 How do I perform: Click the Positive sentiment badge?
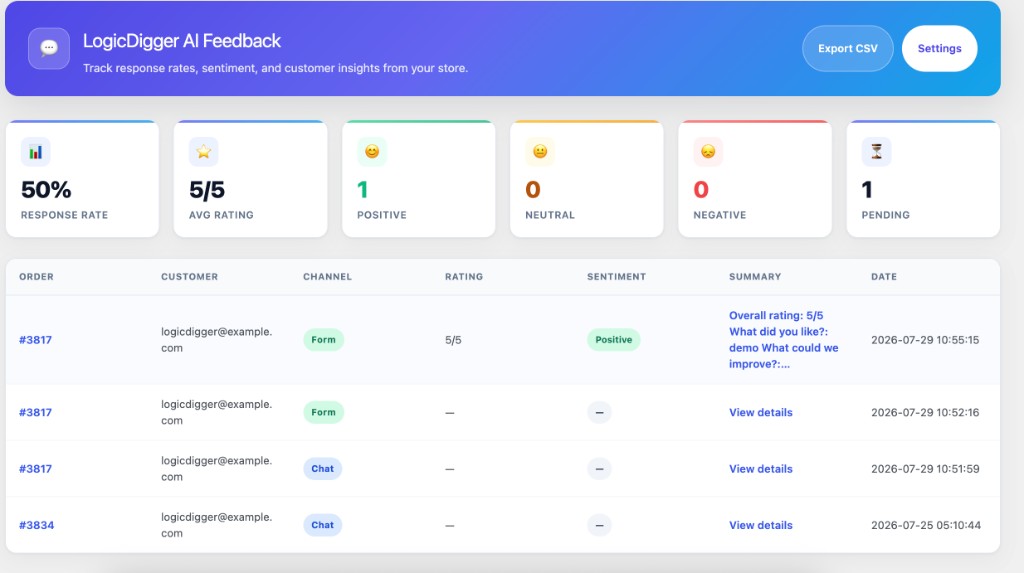point(614,340)
